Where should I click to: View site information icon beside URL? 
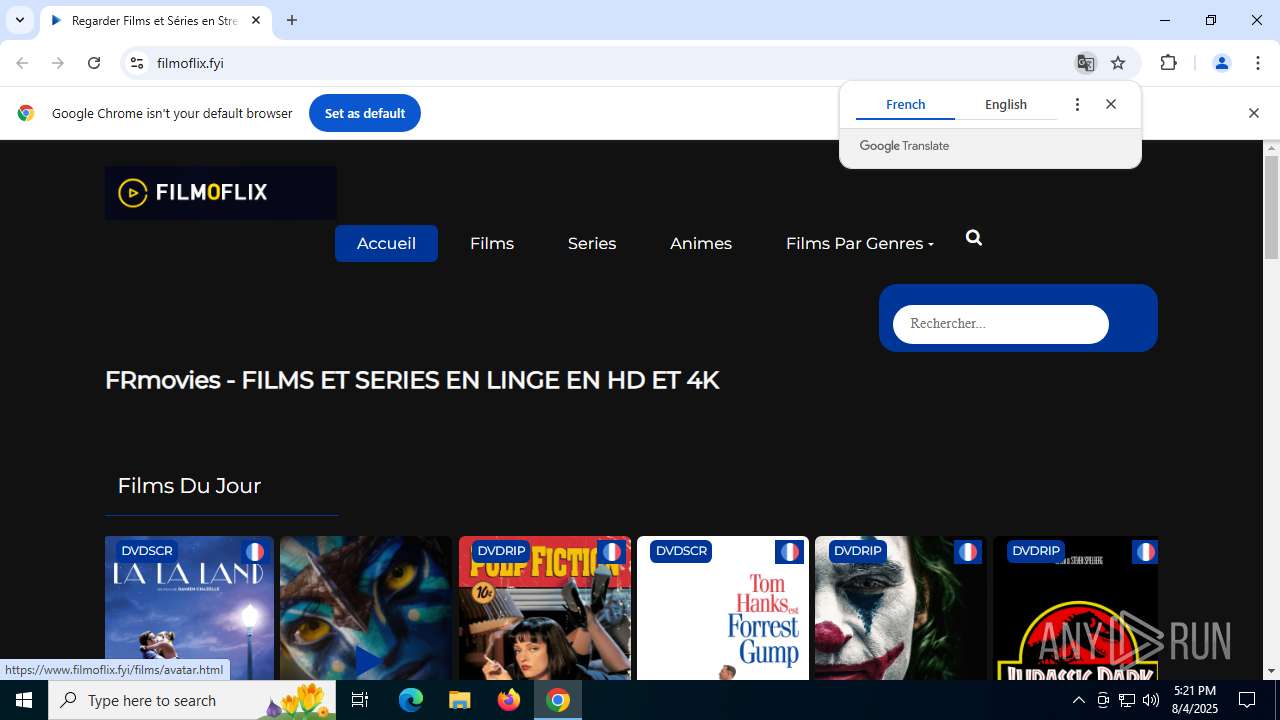[x=137, y=63]
